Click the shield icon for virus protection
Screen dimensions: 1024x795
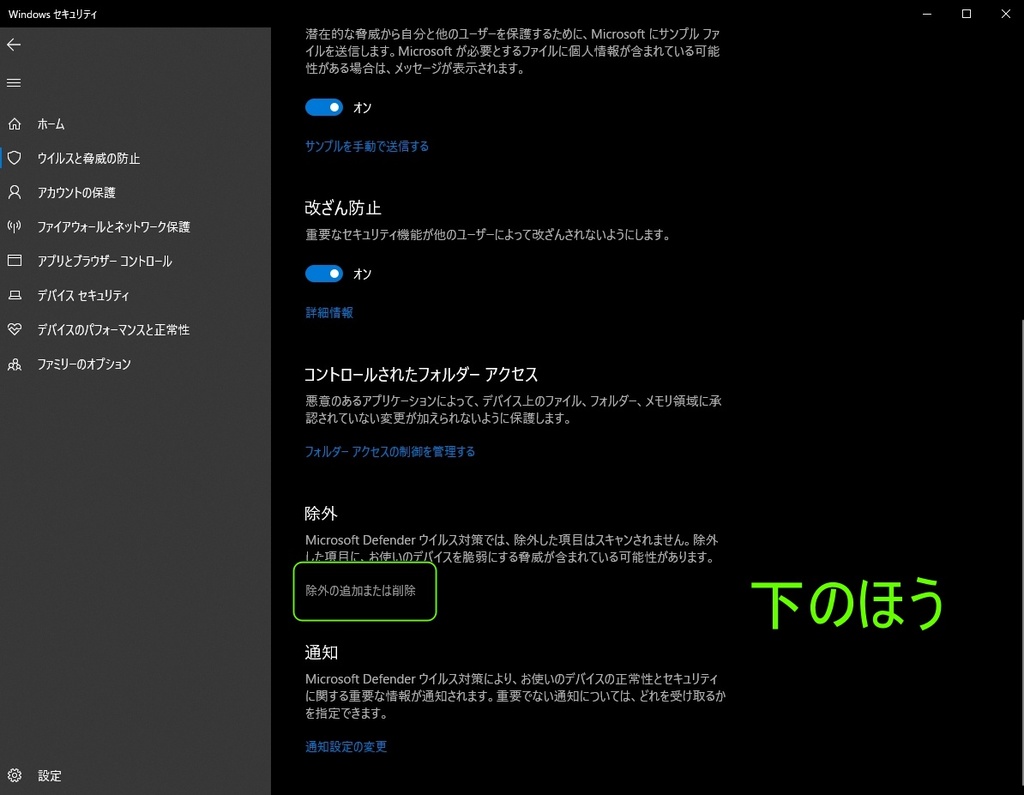pos(14,157)
